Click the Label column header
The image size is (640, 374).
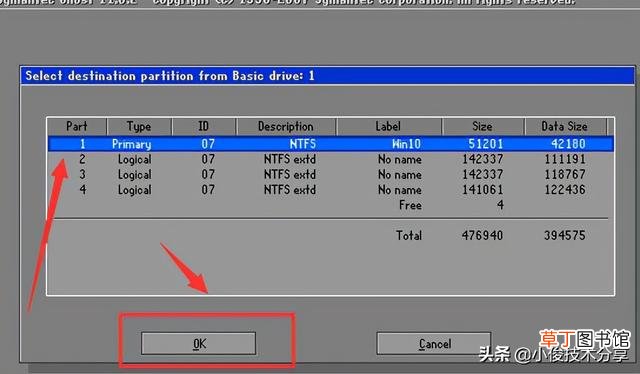point(389,126)
